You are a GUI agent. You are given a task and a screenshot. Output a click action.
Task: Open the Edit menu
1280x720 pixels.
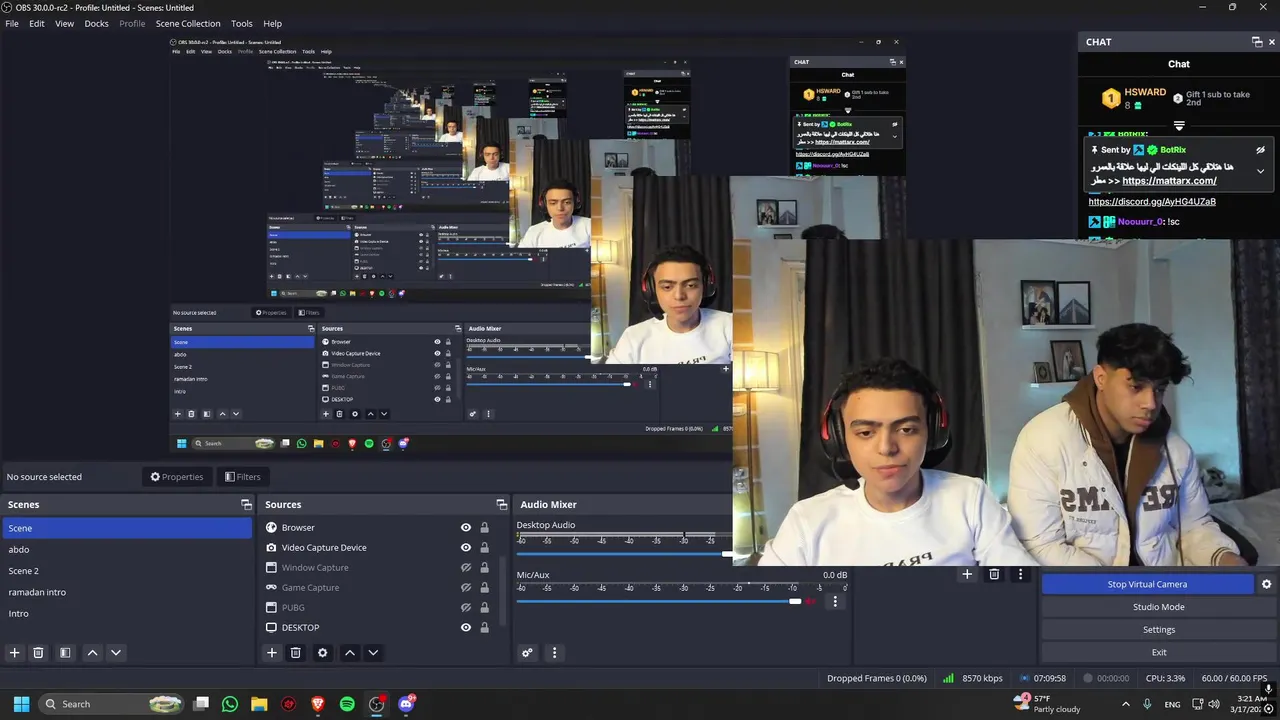coord(37,23)
